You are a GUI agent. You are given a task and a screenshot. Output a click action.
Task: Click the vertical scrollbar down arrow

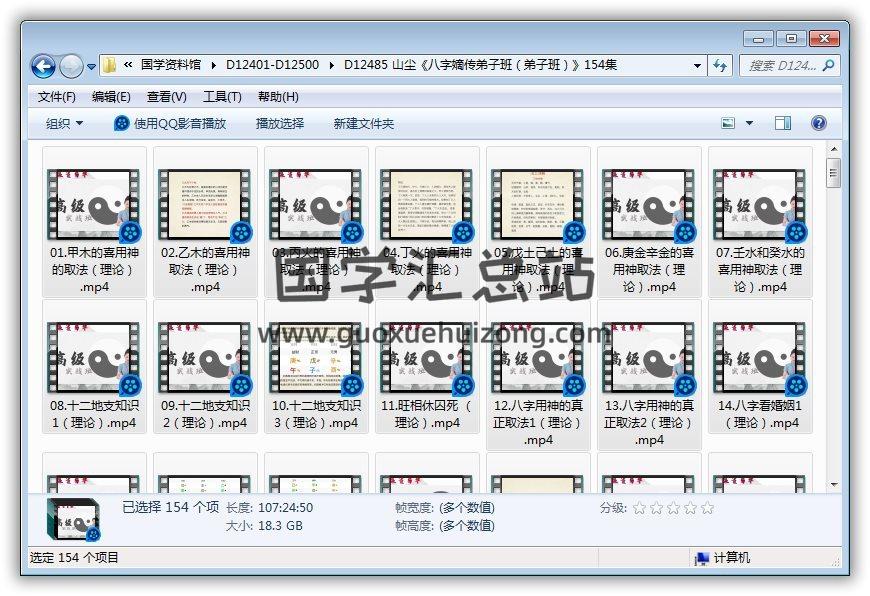click(x=833, y=484)
